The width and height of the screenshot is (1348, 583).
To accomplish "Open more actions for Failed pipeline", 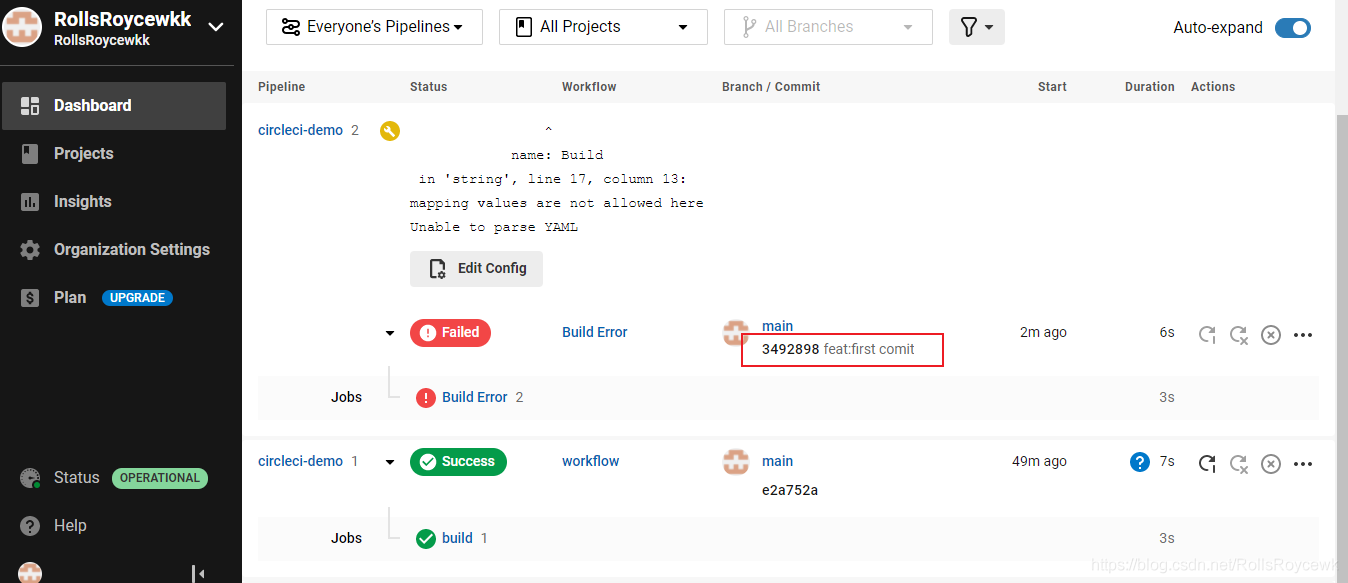I will [x=1302, y=335].
